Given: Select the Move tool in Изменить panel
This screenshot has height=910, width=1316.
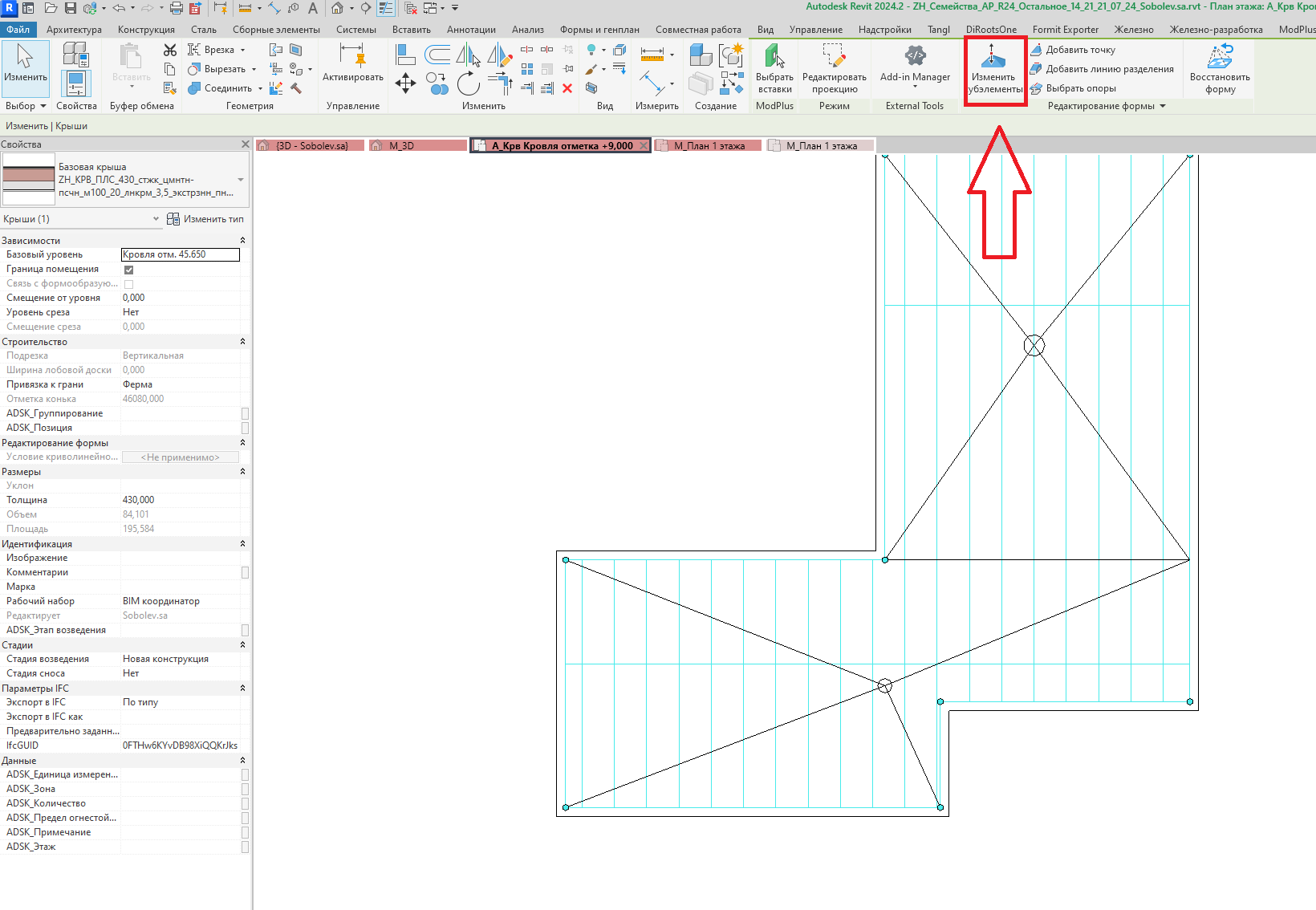Looking at the screenshot, I should [x=406, y=83].
